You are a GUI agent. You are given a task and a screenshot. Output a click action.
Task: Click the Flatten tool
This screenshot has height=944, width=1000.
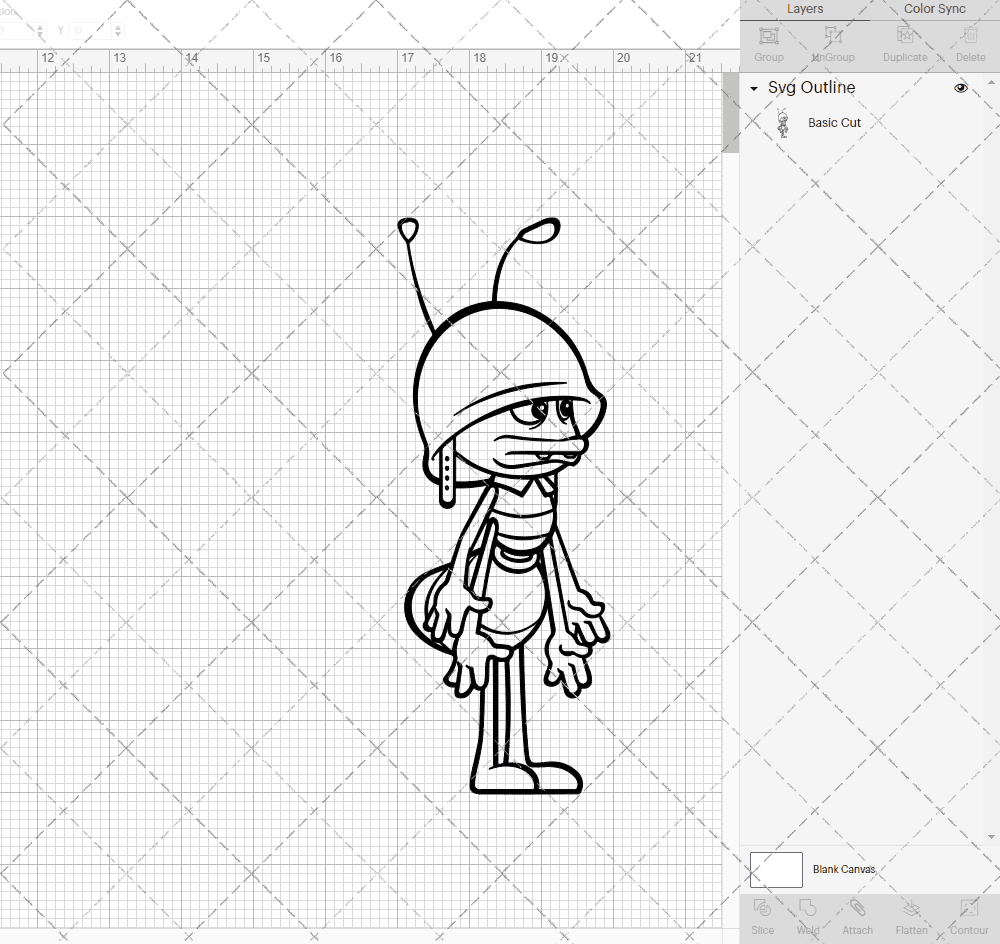911,908
